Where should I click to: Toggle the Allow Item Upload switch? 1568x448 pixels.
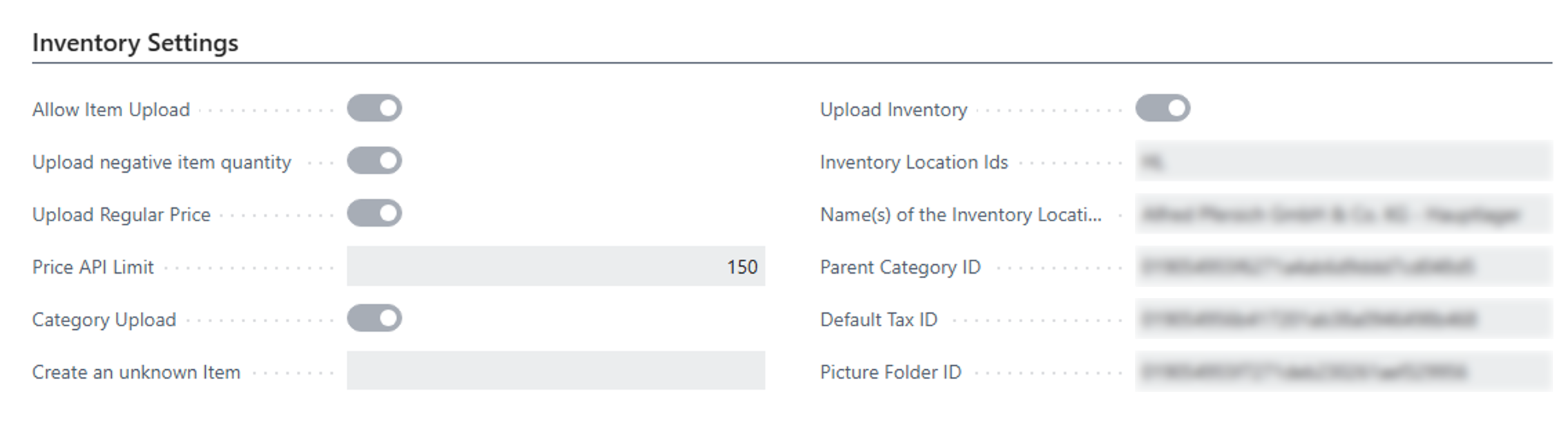[374, 109]
